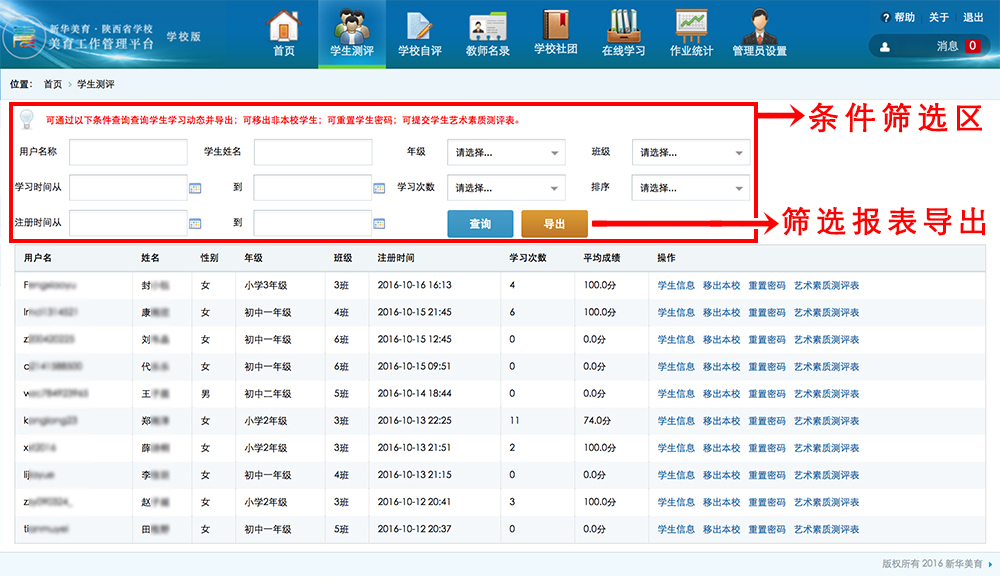Open calendar picker for 学习时间从 field
The width and height of the screenshot is (1000, 580).
195,187
